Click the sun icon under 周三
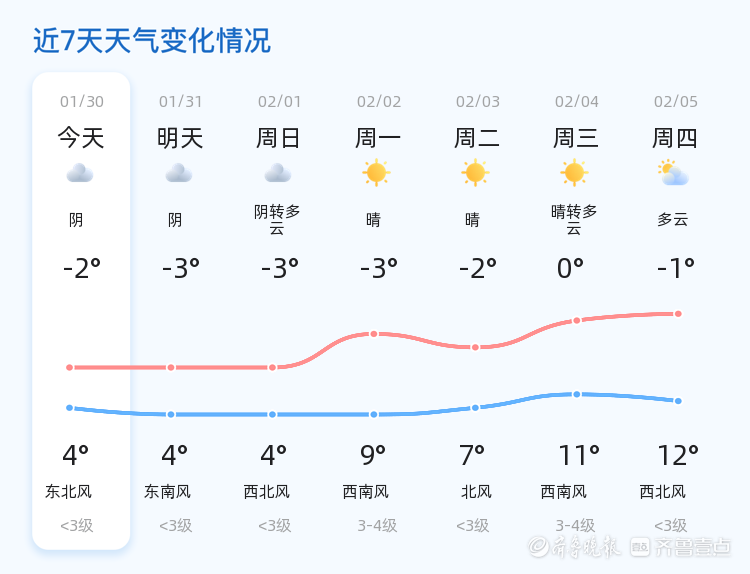 (x=574, y=173)
